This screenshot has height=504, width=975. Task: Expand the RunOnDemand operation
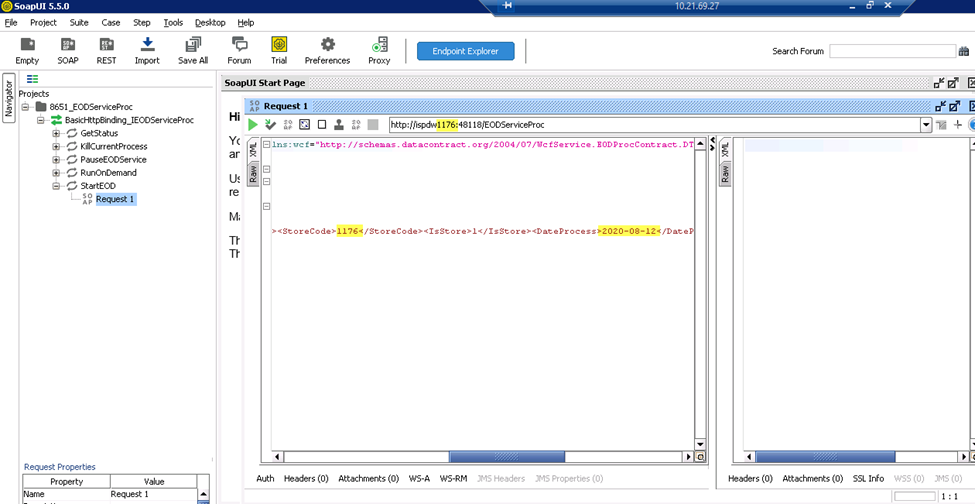56,173
